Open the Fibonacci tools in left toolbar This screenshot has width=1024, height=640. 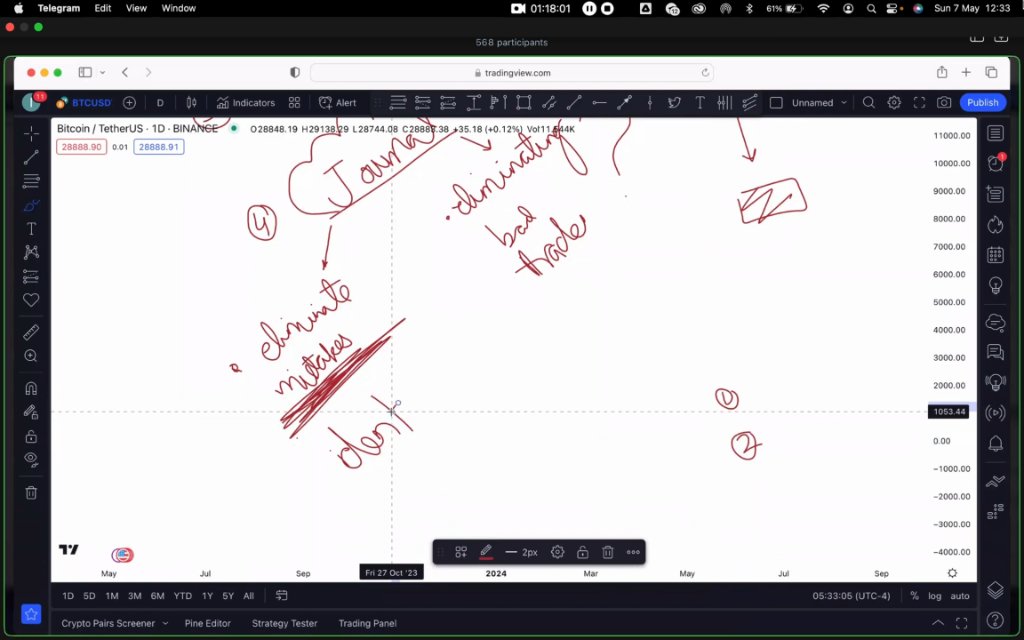(31, 181)
